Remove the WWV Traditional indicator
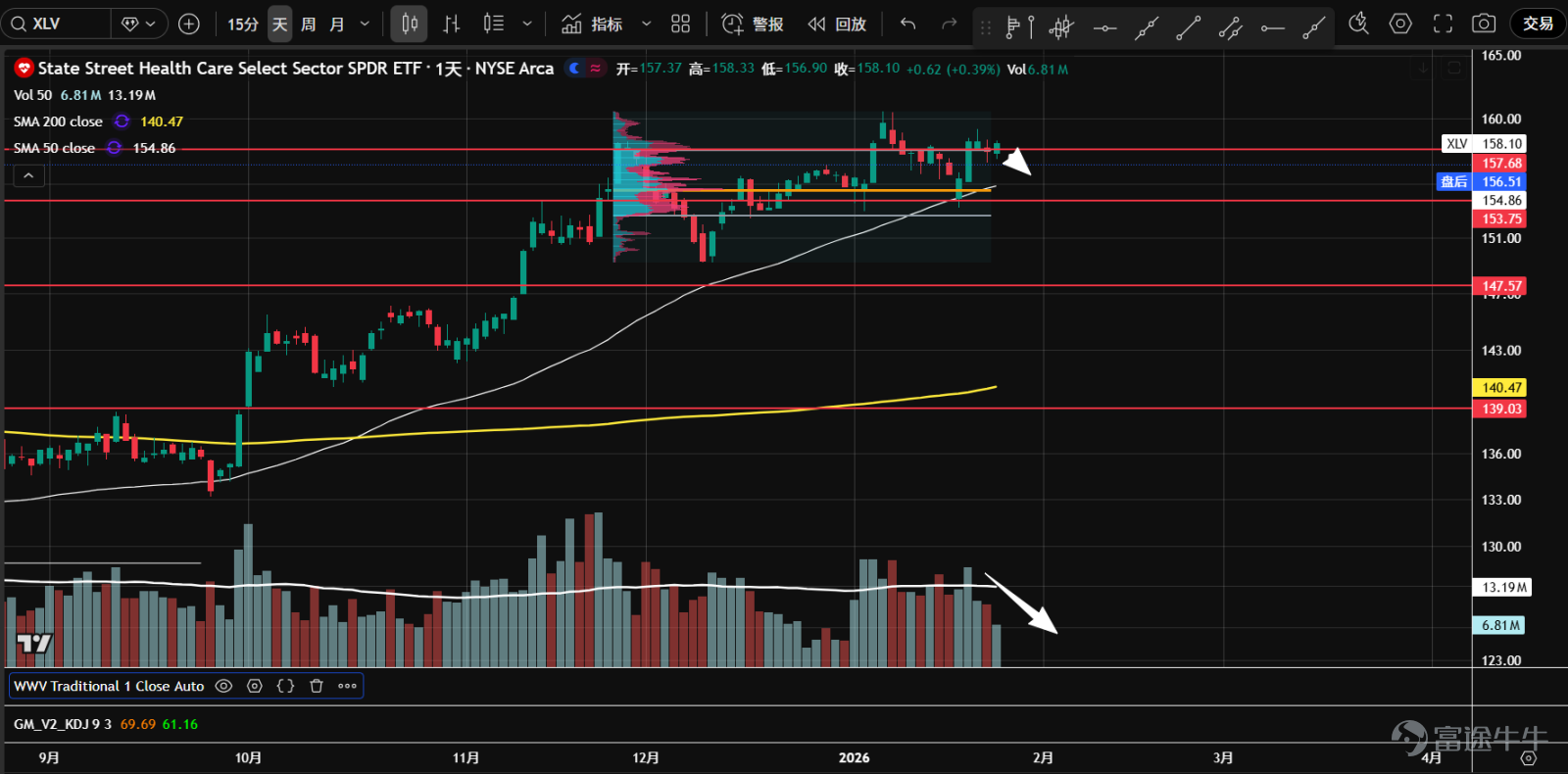 317,686
